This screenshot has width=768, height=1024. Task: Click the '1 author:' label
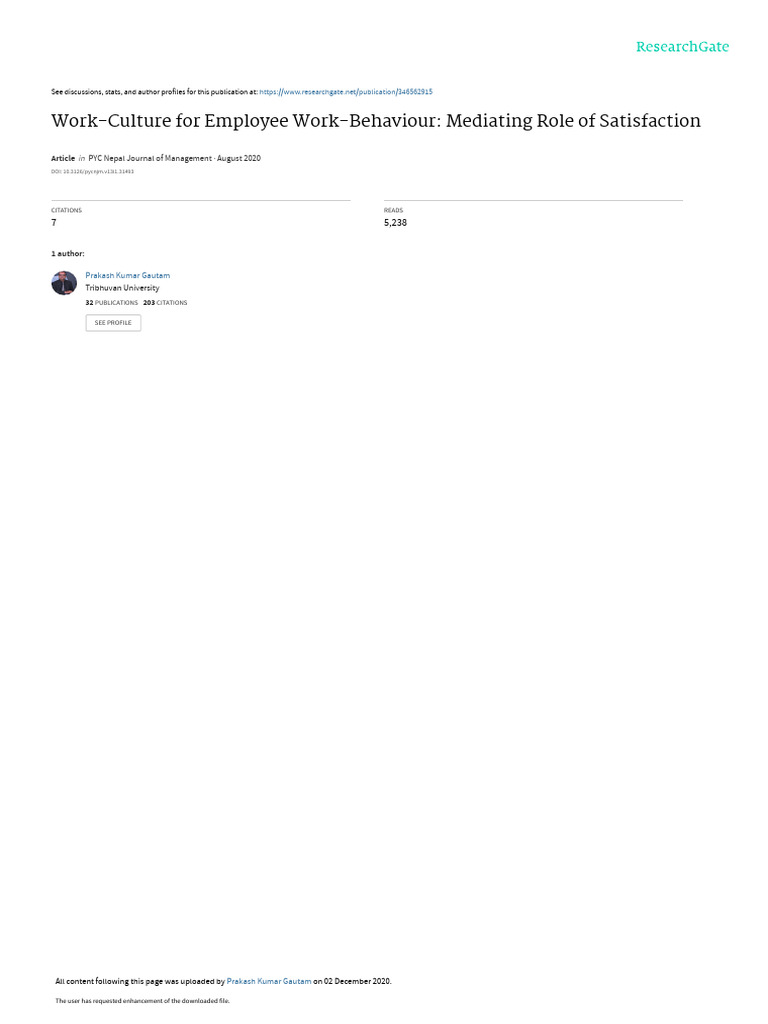[68, 253]
